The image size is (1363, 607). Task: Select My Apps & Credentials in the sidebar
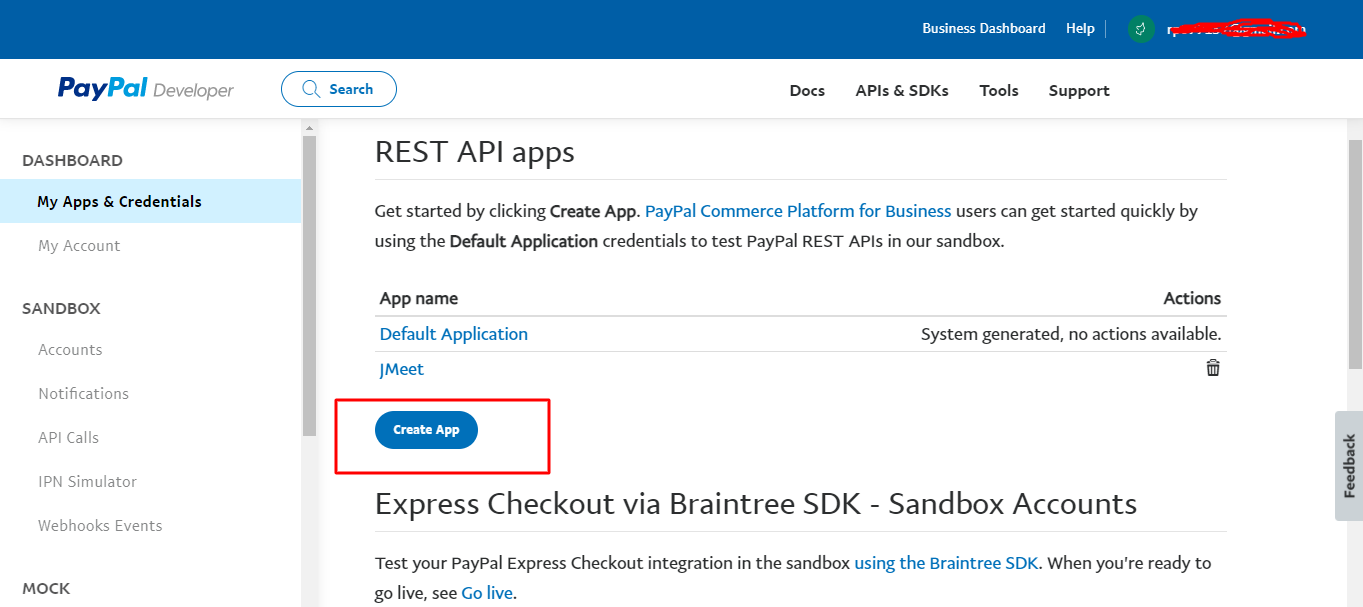coord(119,201)
